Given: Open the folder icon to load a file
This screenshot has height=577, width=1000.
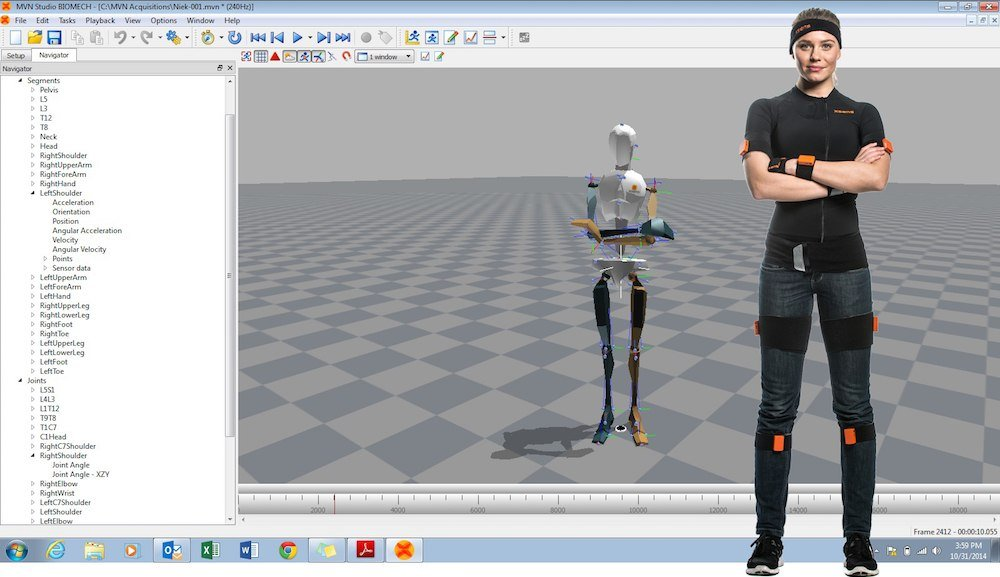Looking at the screenshot, I should 35,37.
